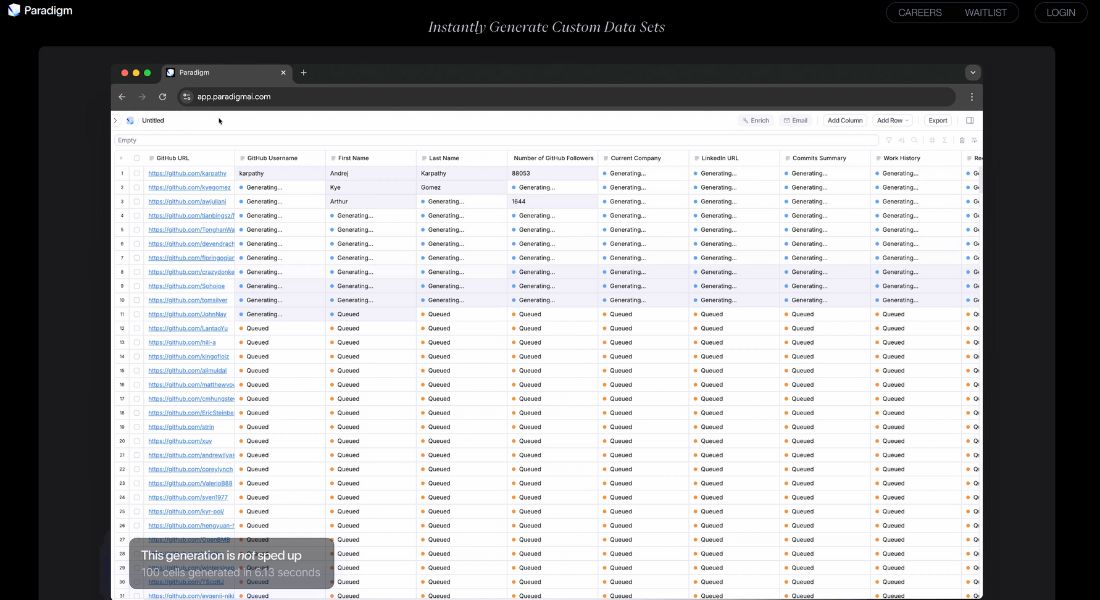Click the Untitled sheet title
Screen dimensions: 1100x600
pos(153,121)
